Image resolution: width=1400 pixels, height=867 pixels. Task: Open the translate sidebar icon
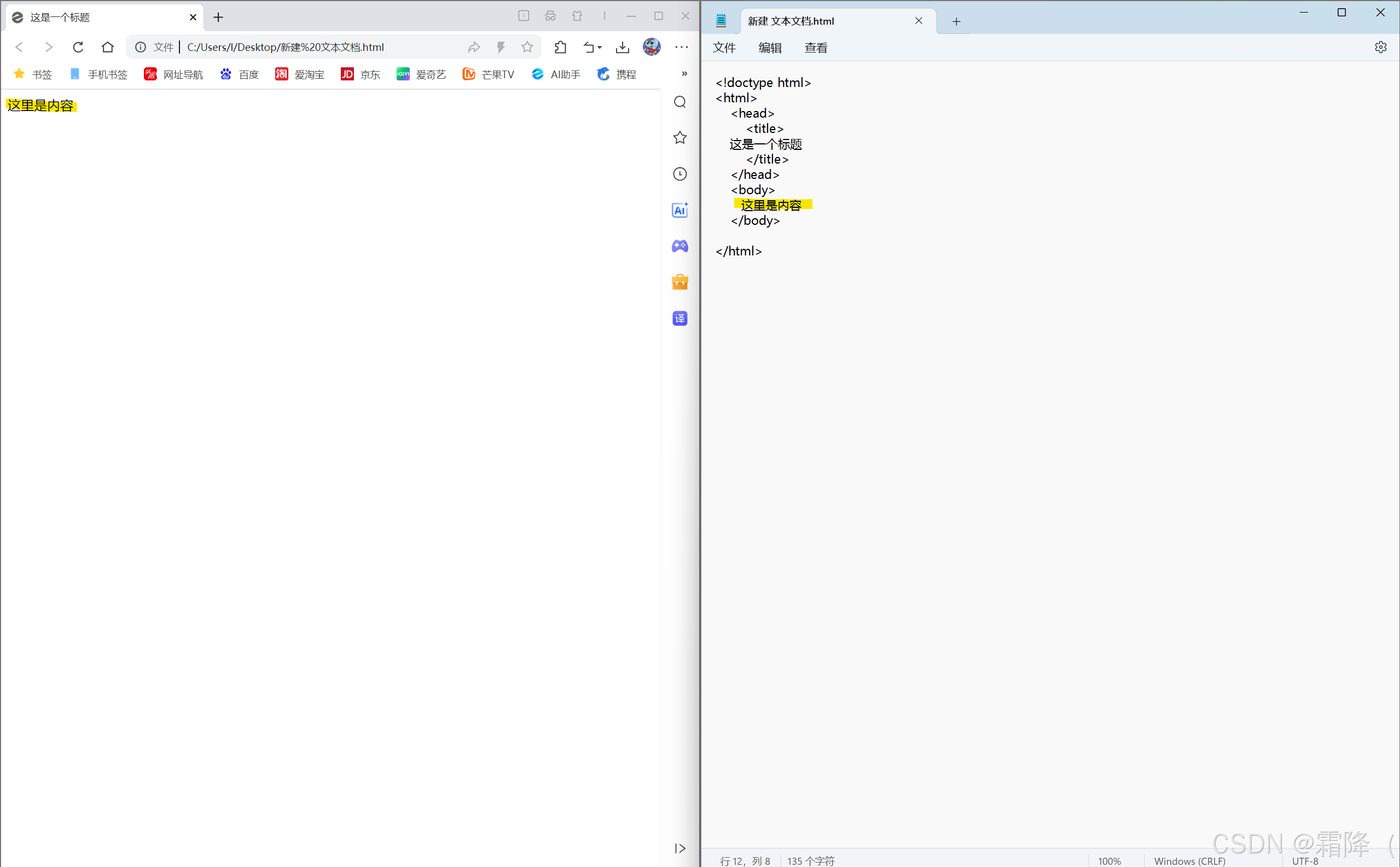pyautogui.click(x=679, y=318)
